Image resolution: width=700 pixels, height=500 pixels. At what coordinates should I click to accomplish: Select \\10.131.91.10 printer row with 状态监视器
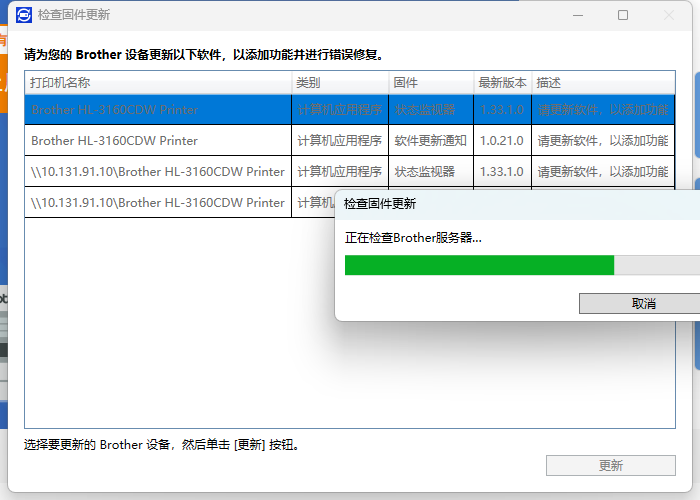(x=350, y=171)
